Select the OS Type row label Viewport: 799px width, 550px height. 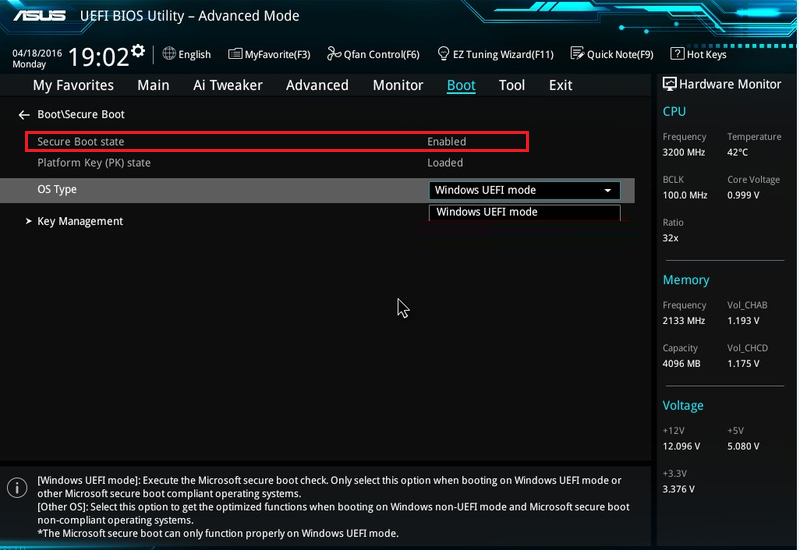click(57, 189)
